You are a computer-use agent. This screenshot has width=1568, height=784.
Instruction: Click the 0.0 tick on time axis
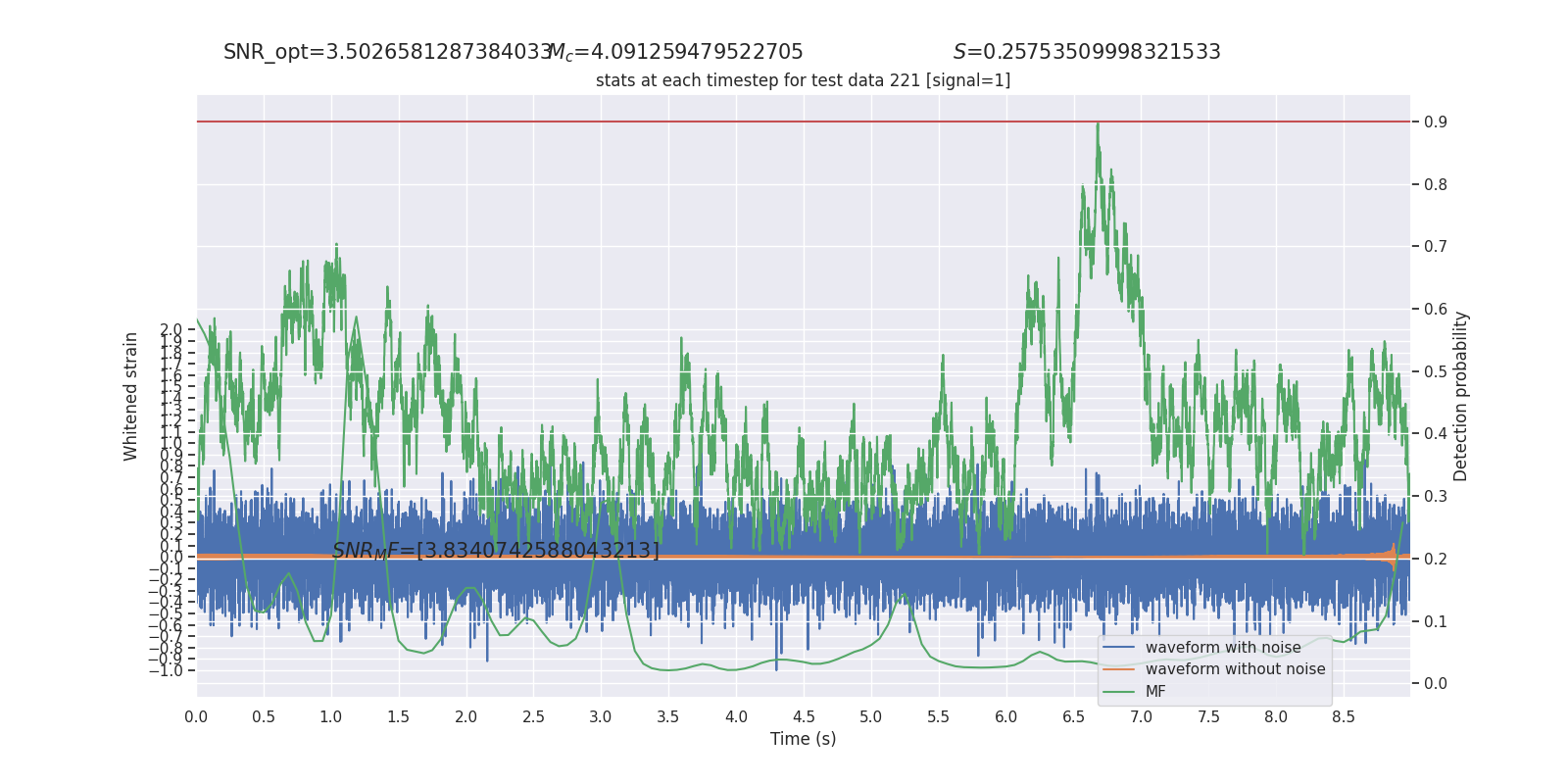pos(196,717)
